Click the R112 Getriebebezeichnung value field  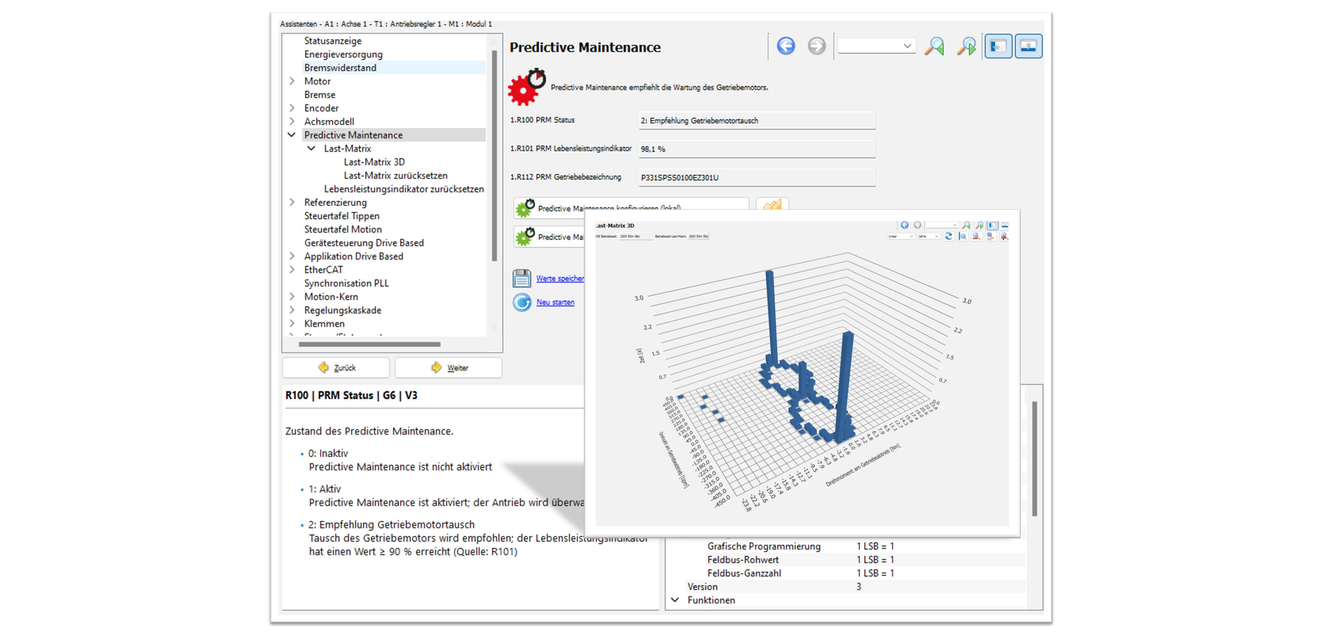pos(757,177)
